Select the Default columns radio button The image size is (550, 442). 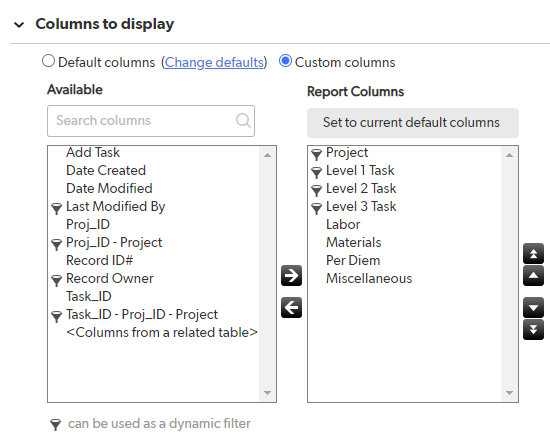click(48, 61)
